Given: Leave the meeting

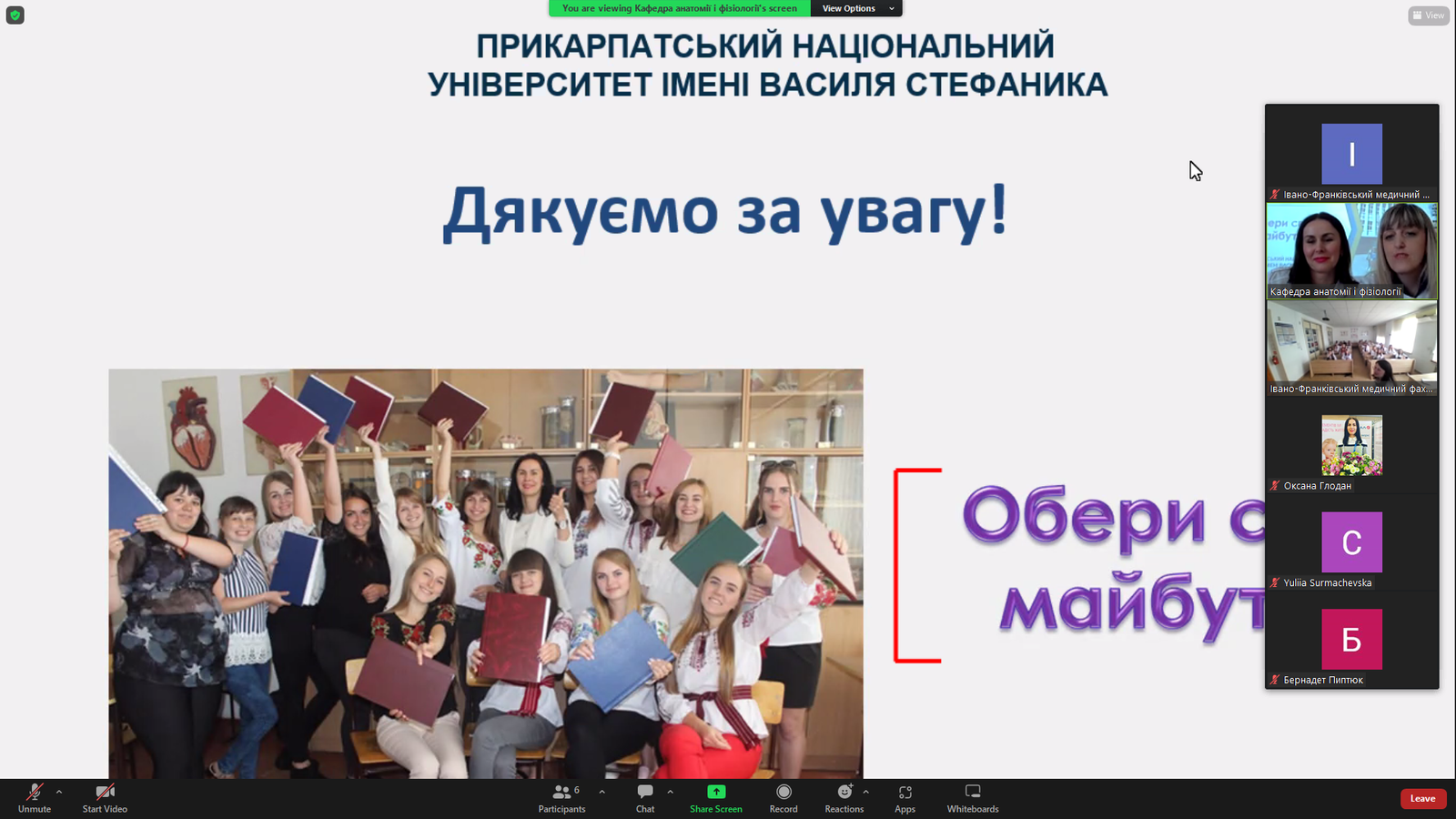Looking at the screenshot, I should [x=1422, y=799].
